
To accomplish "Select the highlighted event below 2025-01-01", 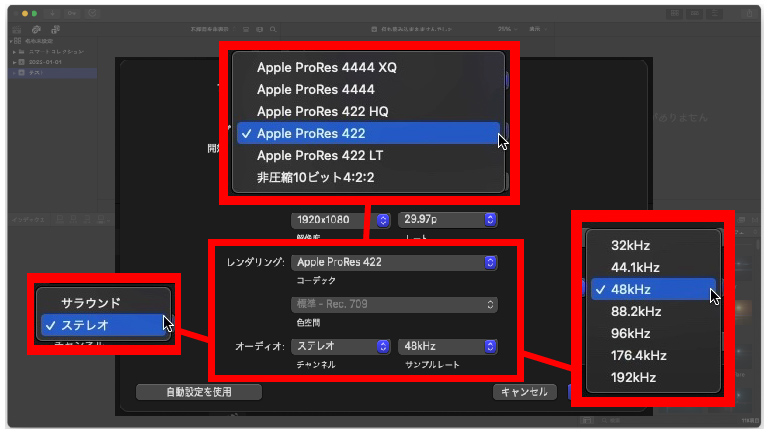I will (x=53, y=72).
